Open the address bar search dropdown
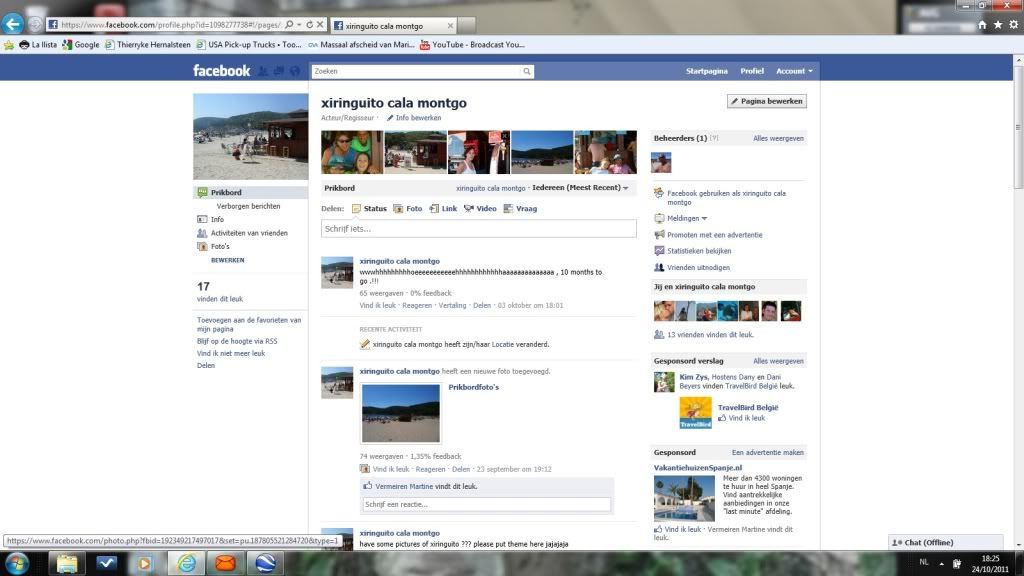 coord(299,25)
